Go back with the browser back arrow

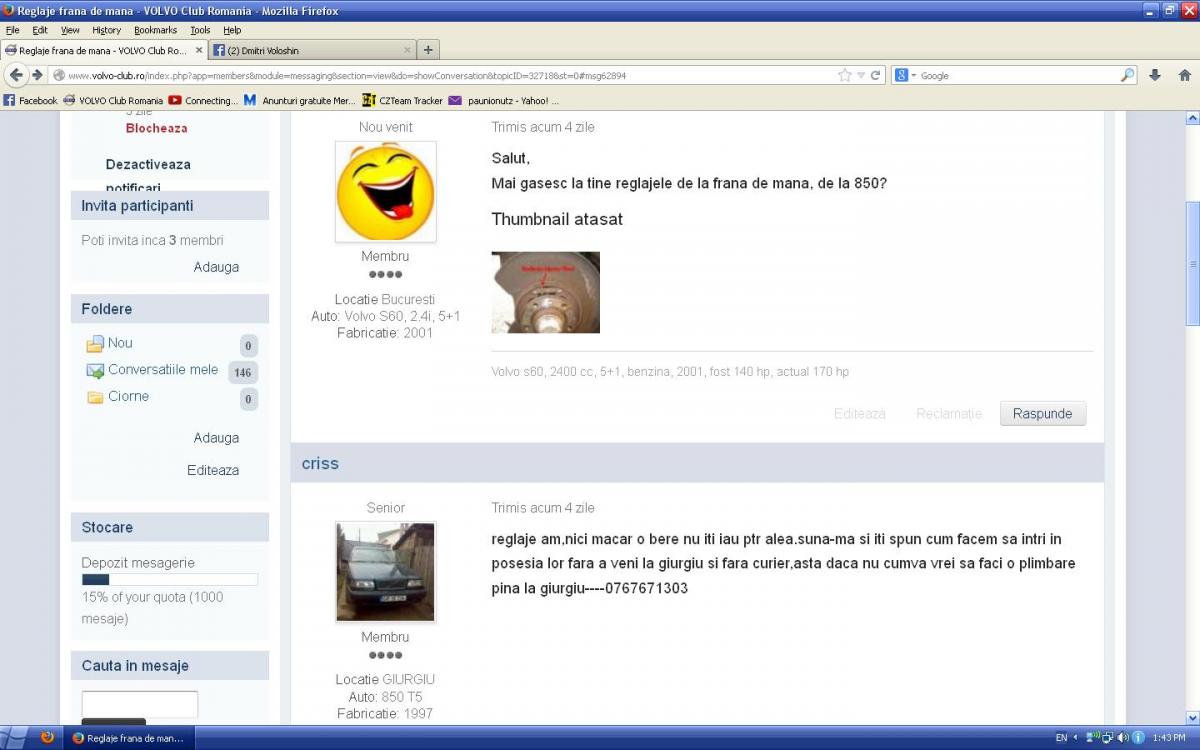[16, 75]
